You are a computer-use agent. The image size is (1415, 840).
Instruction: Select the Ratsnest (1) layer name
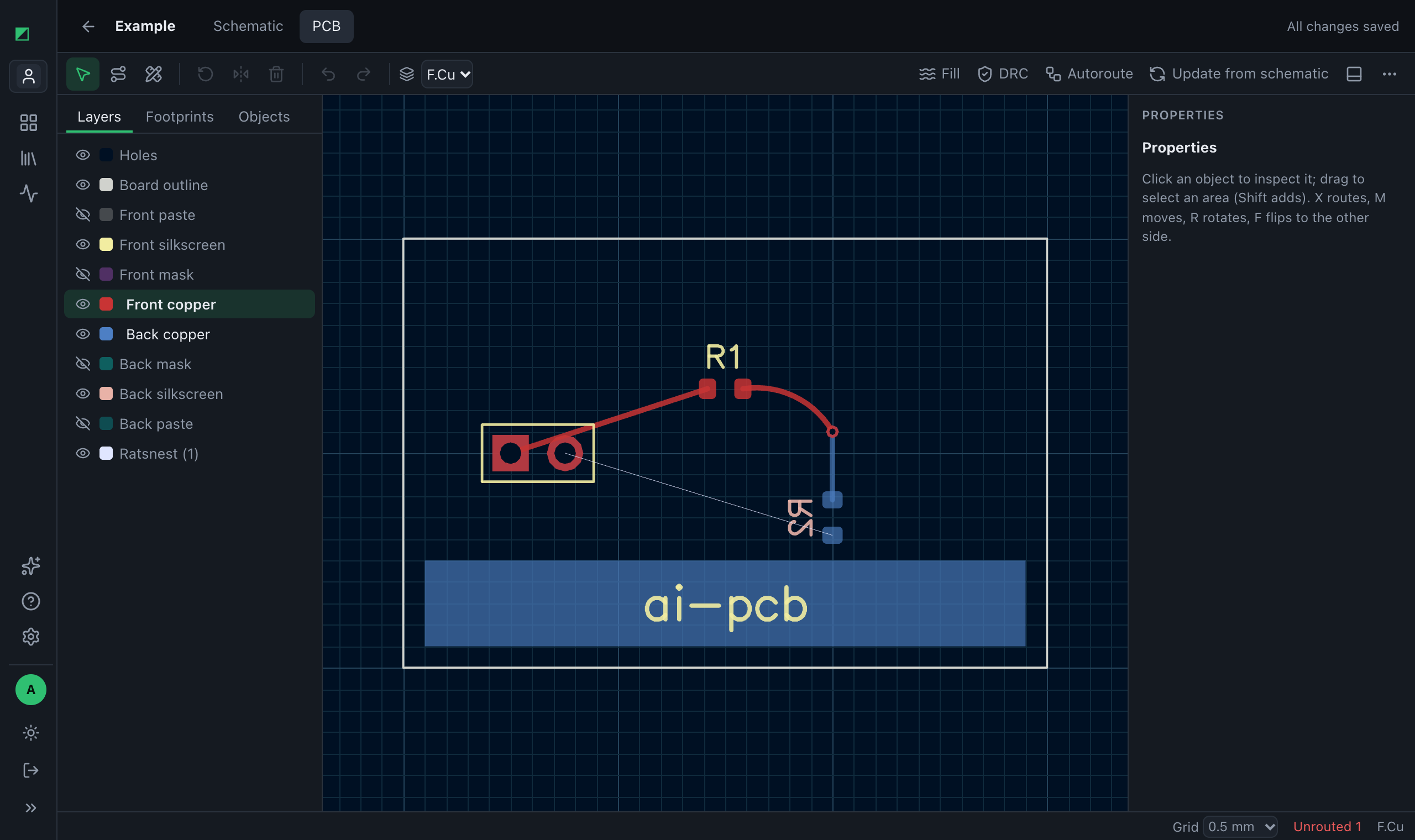[x=159, y=454]
